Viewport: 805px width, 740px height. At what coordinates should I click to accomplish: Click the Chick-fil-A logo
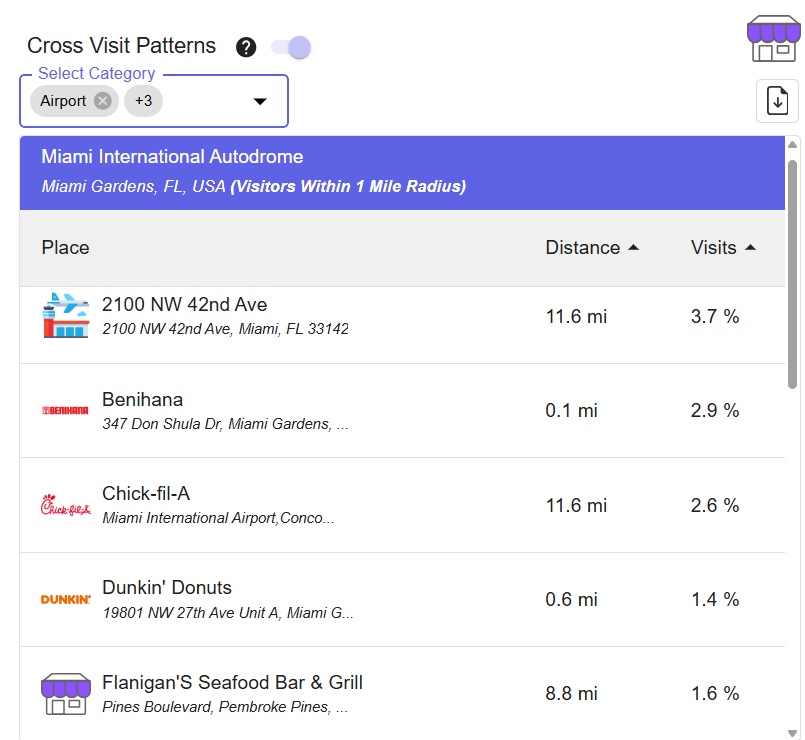66,505
